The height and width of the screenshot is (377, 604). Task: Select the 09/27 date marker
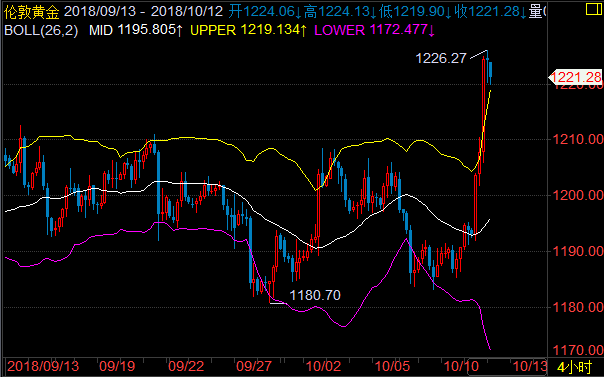254,366
